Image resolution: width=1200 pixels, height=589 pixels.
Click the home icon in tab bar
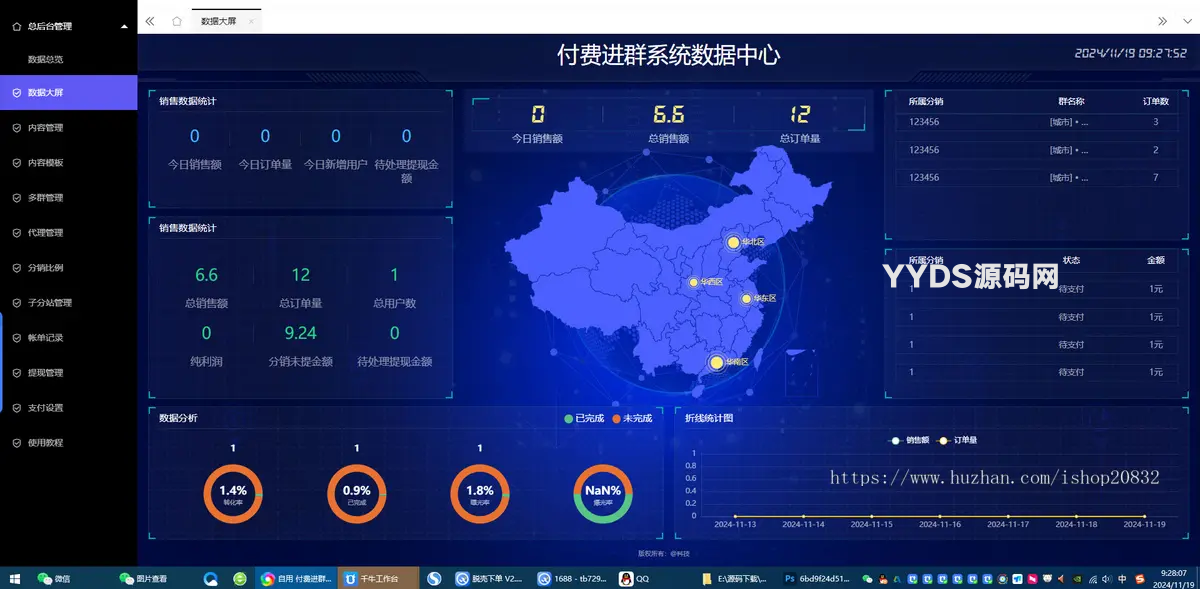tap(177, 21)
